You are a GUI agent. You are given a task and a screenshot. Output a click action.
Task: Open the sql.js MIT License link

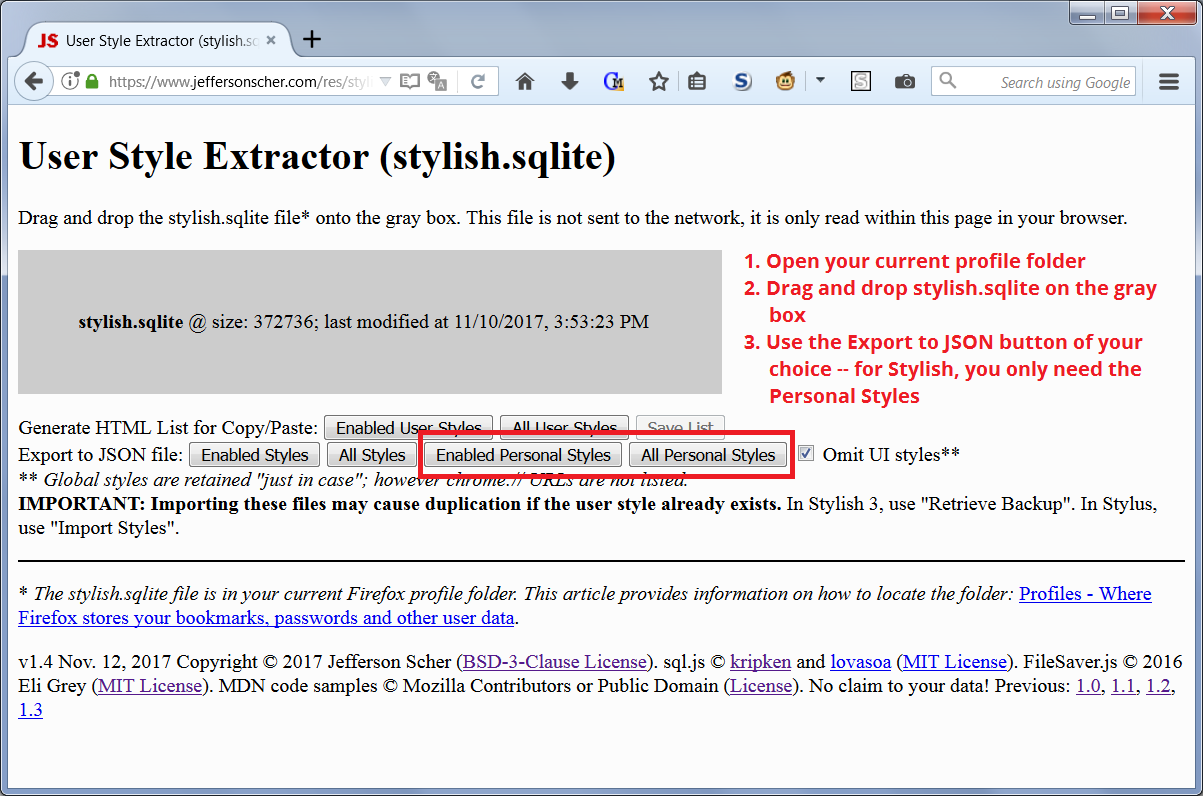[x=955, y=662]
